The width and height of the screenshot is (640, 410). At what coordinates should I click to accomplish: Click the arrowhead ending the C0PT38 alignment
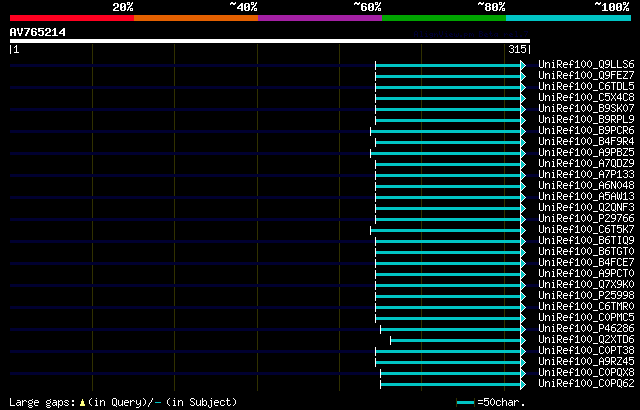[x=523, y=352]
